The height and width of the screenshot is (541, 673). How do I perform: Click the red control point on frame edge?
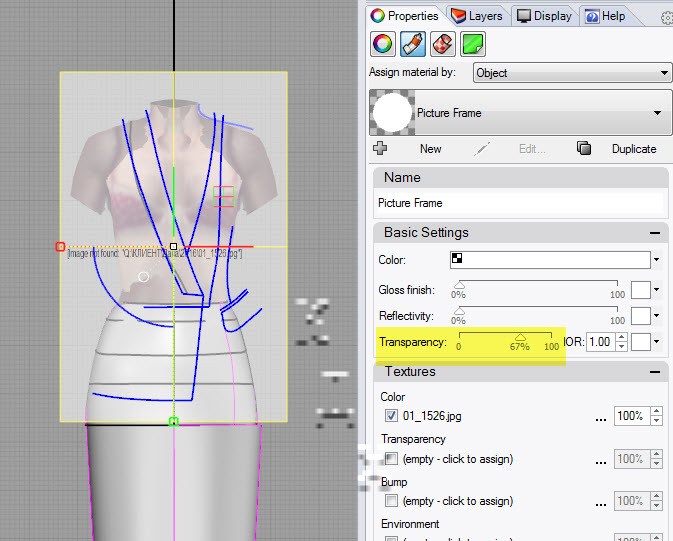(60, 246)
